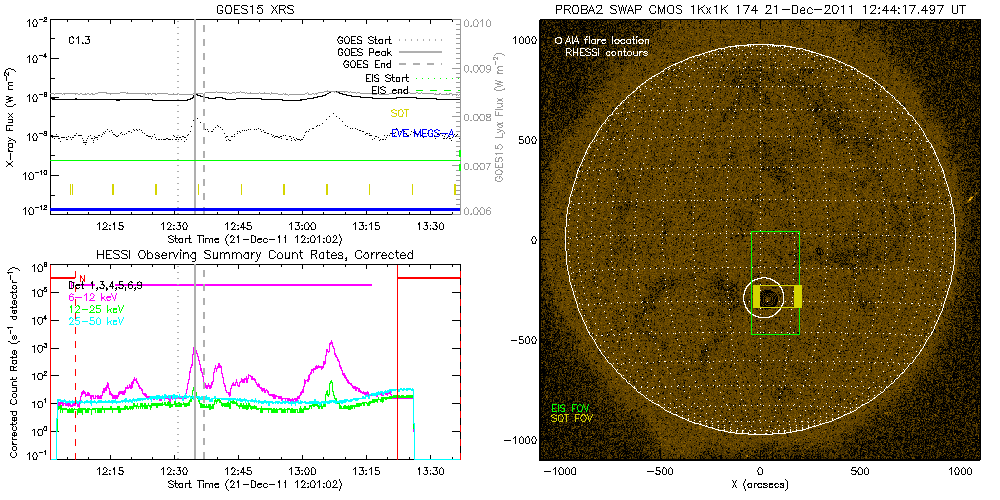Image resolution: width=1000 pixels, height=500 pixels.
Task: Click the left yellow SOT FOV block
Action: click(x=757, y=297)
